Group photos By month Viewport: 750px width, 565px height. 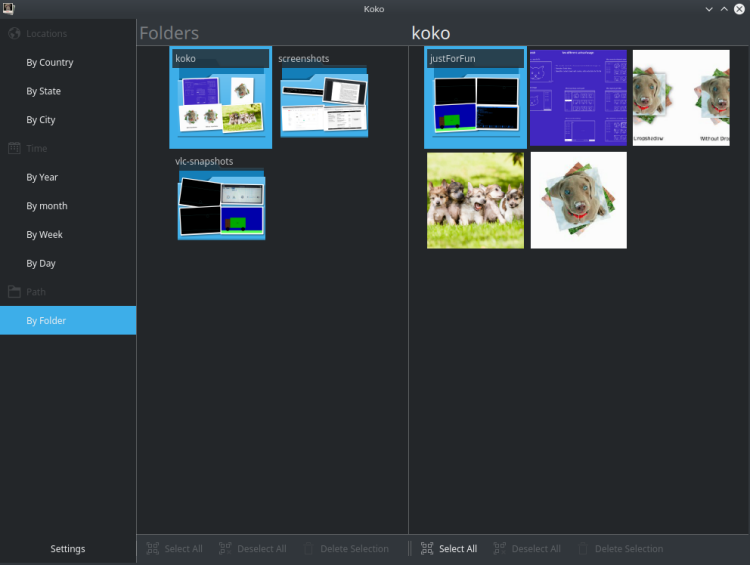tap(47, 206)
